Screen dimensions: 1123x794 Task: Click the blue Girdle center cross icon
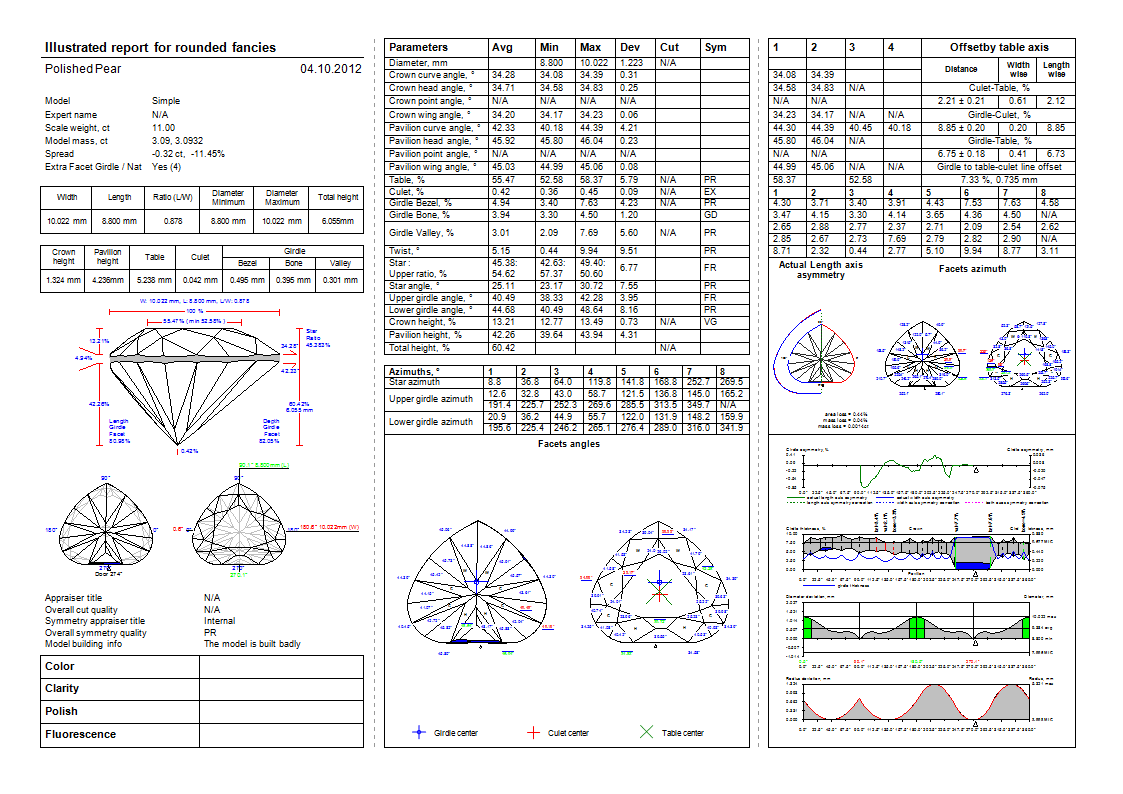[419, 733]
